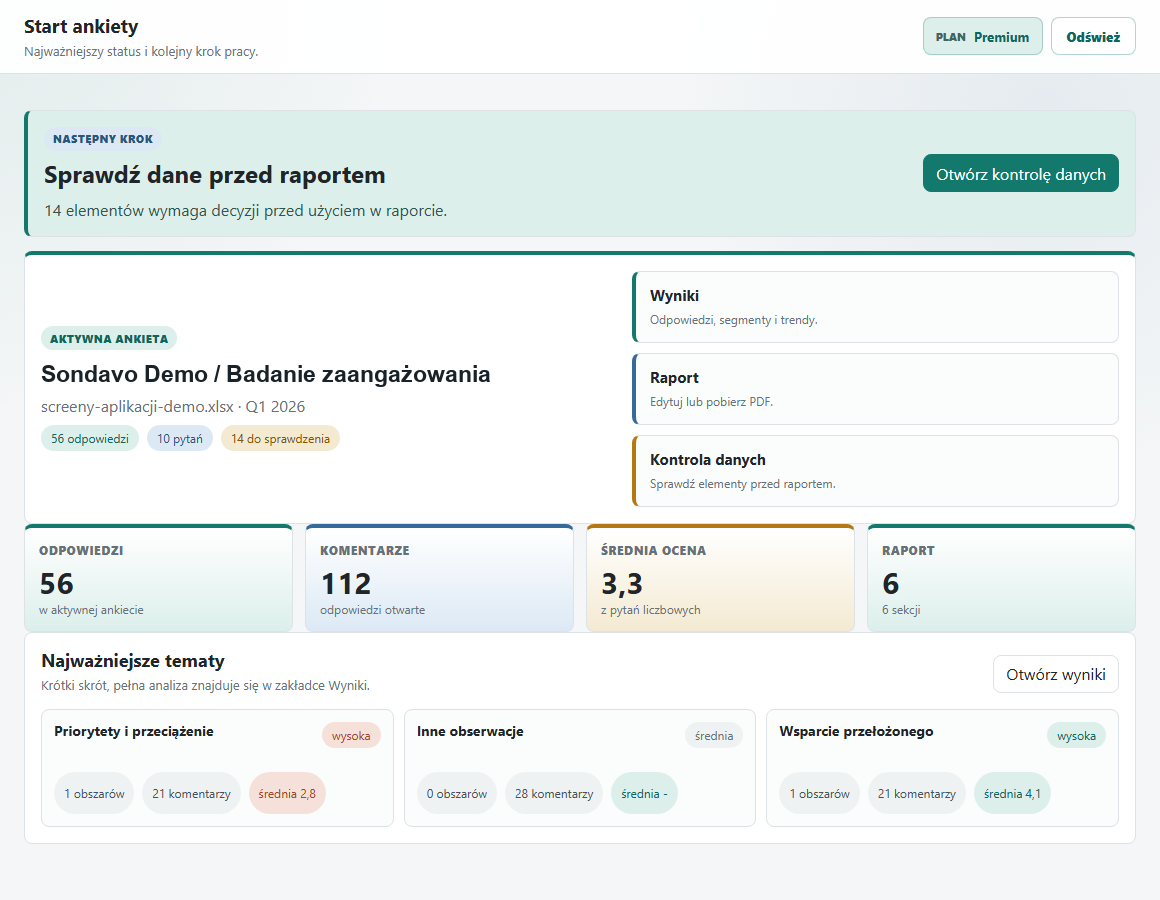Open the Kontrola danych card
1160x900 pixels.
[875, 471]
